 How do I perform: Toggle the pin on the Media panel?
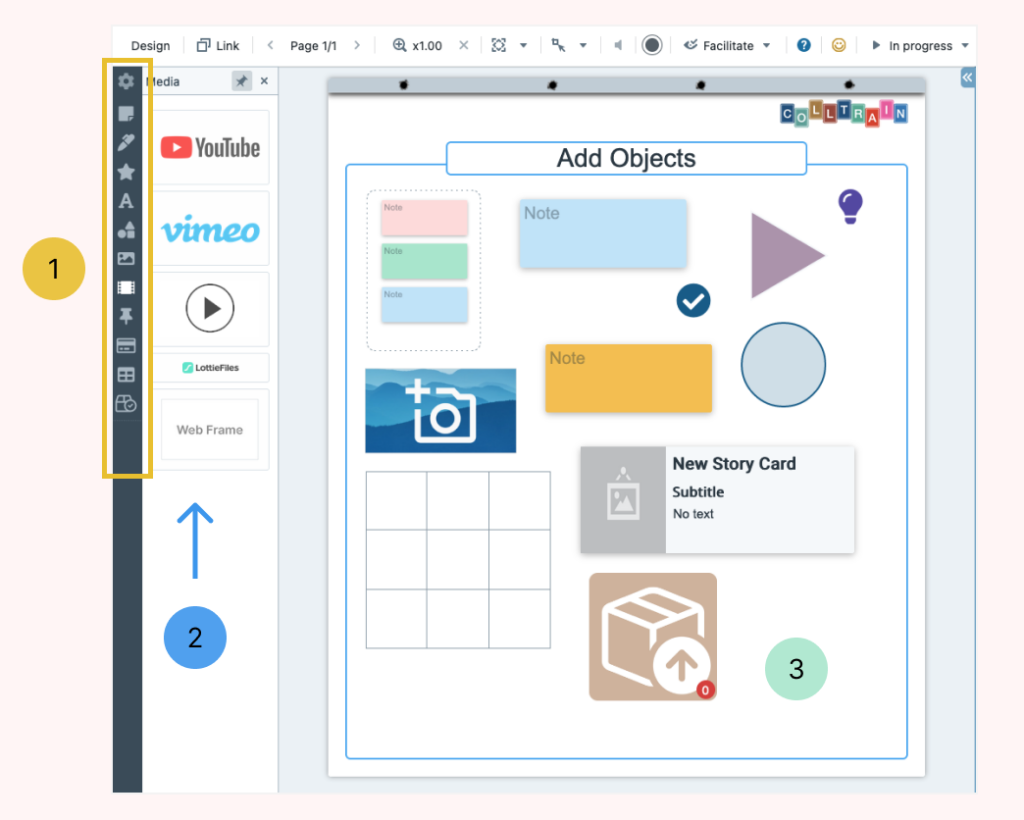point(241,81)
